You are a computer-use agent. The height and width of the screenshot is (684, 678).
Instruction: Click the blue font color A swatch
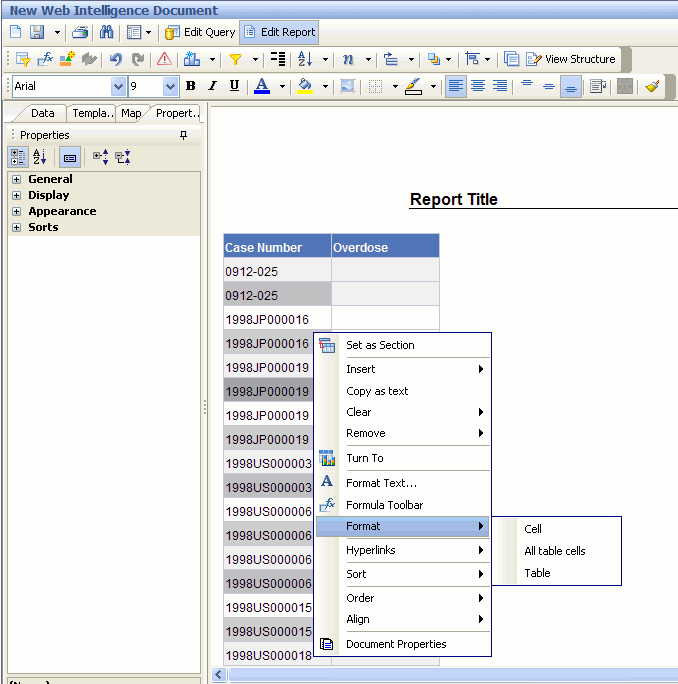pyautogui.click(x=262, y=86)
